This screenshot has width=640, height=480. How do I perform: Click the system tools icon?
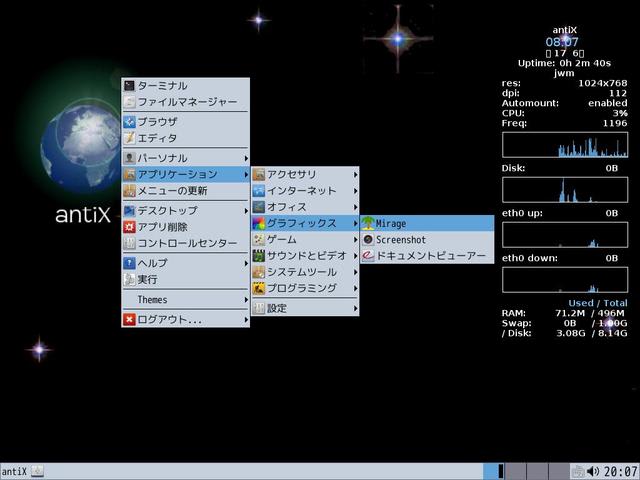tap(259, 272)
